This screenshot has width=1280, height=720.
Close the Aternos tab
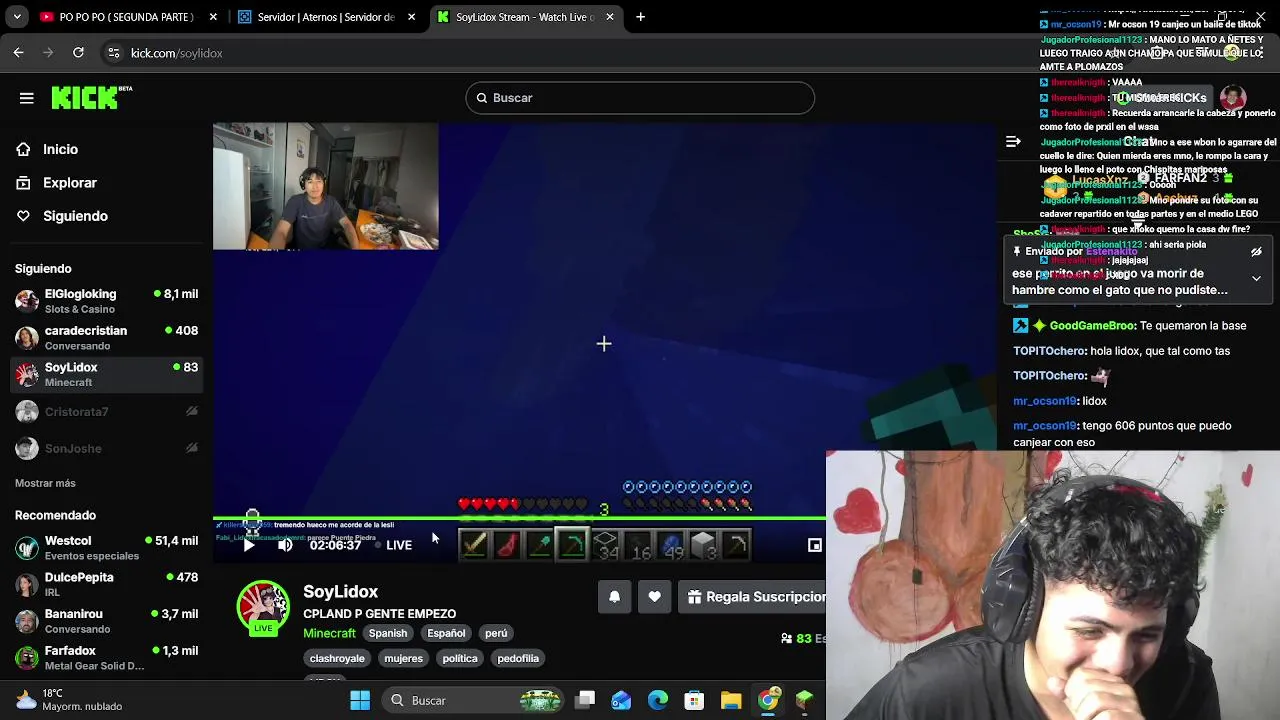[x=411, y=17]
